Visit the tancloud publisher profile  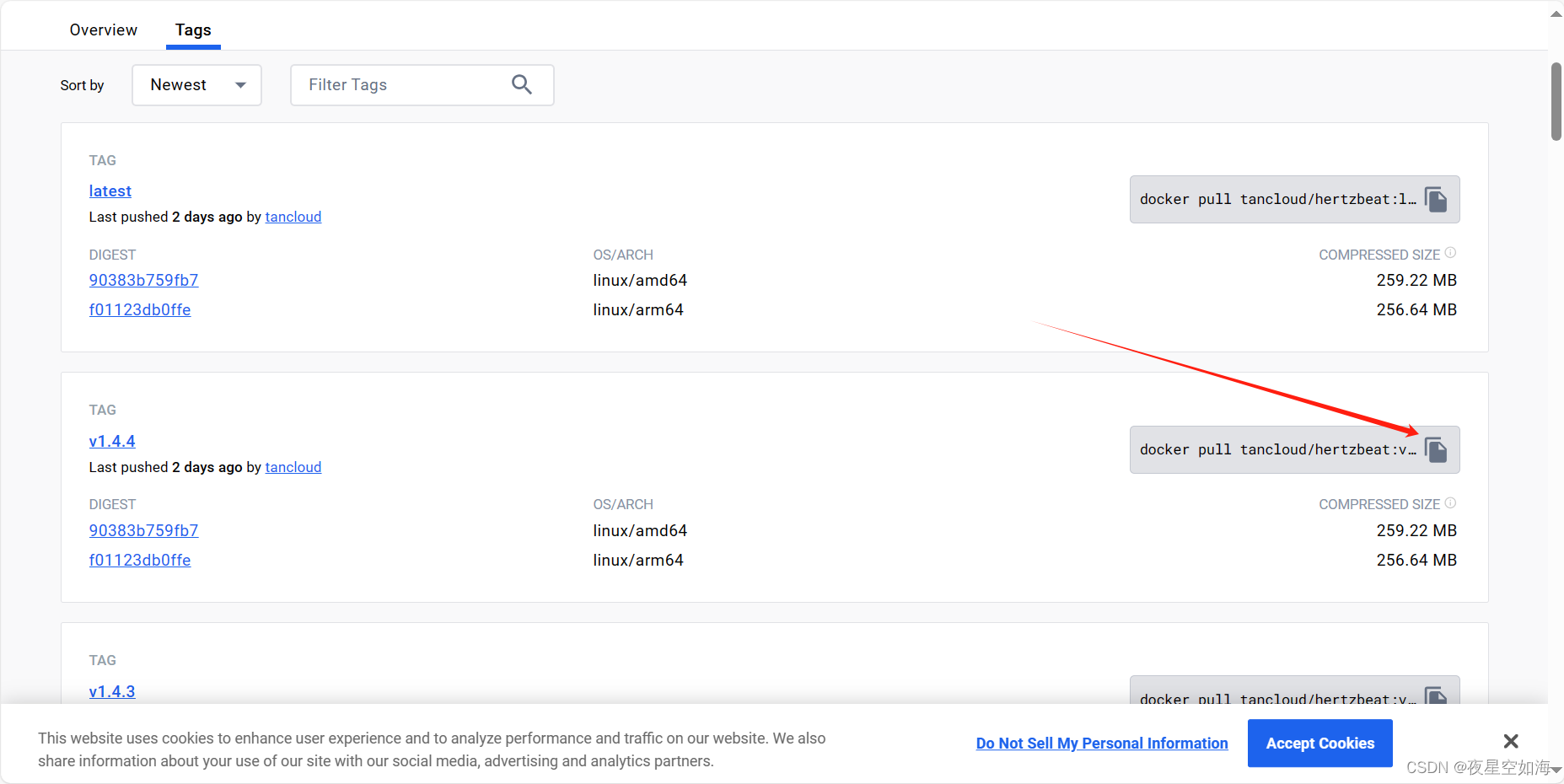point(293,217)
